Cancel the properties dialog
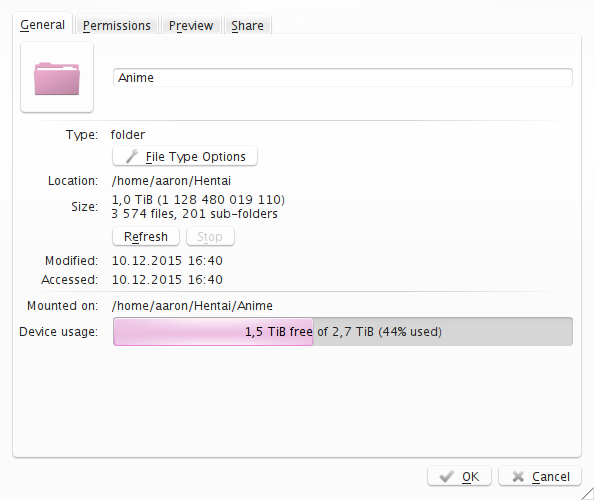Image resolution: width=594 pixels, height=500 pixels. 540,476
